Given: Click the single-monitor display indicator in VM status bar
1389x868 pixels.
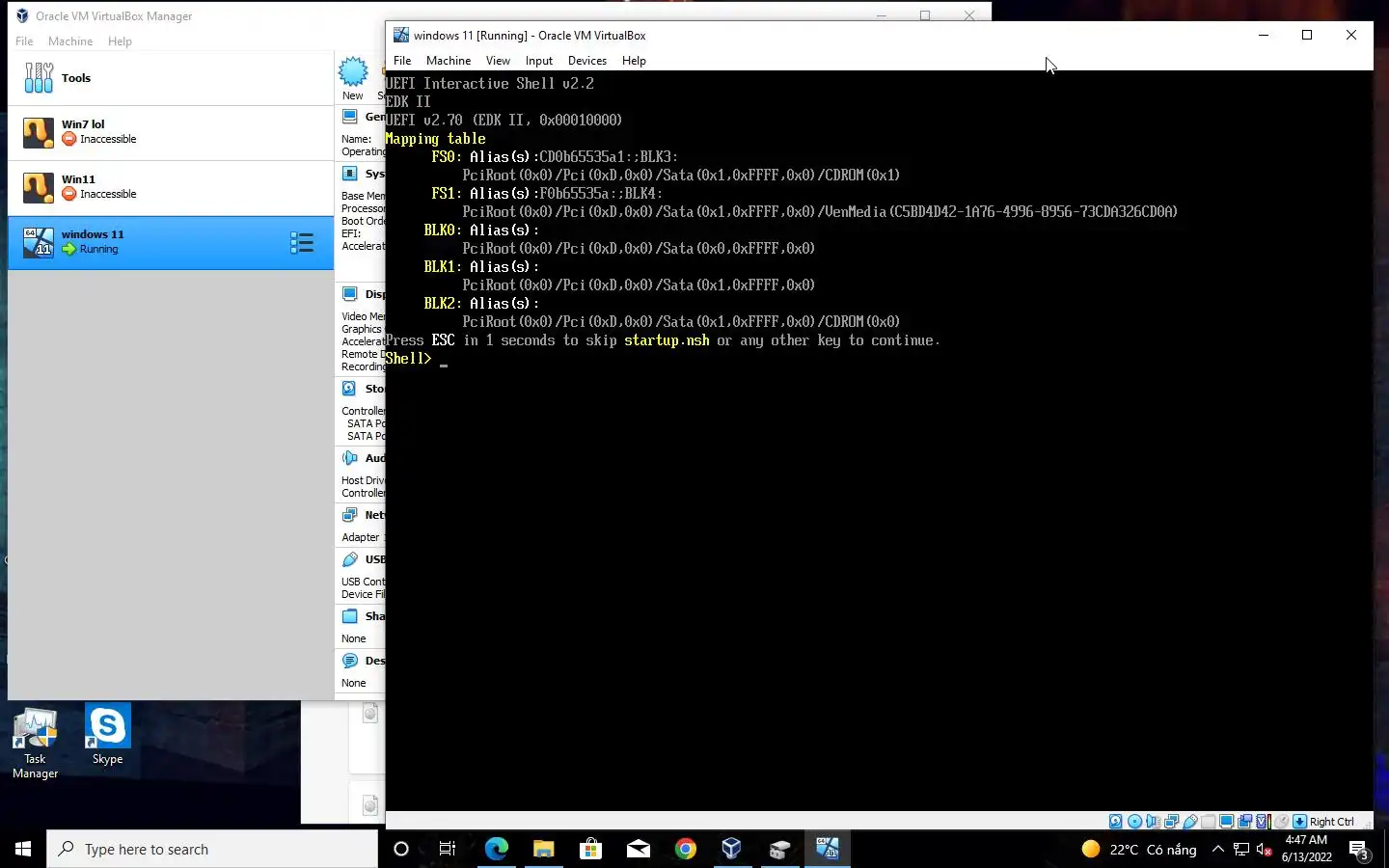Looking at the screenshot, I should point(1226,822).
